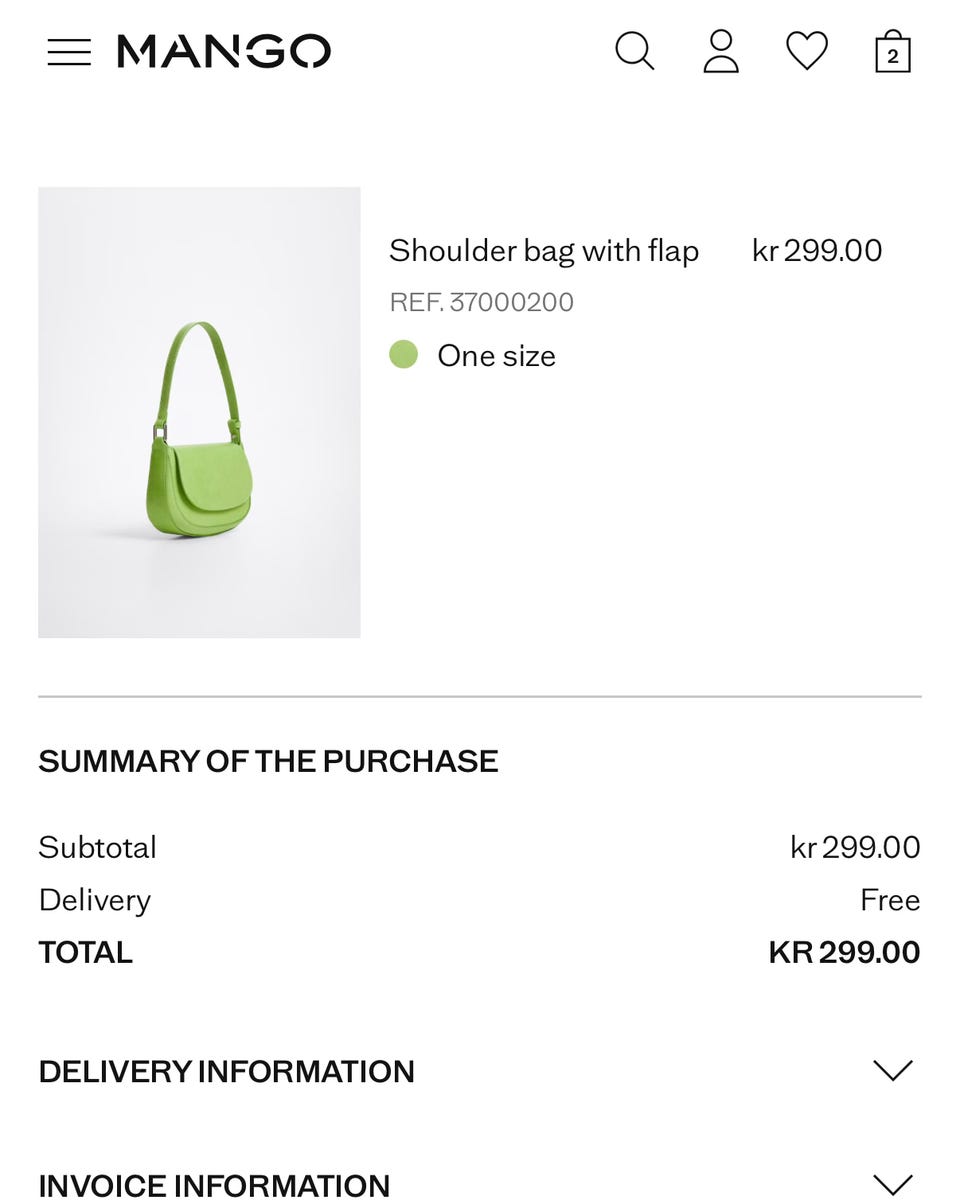
Task: Click the product price kr 299.00 beside the name
Action: (x=817, y=250)
